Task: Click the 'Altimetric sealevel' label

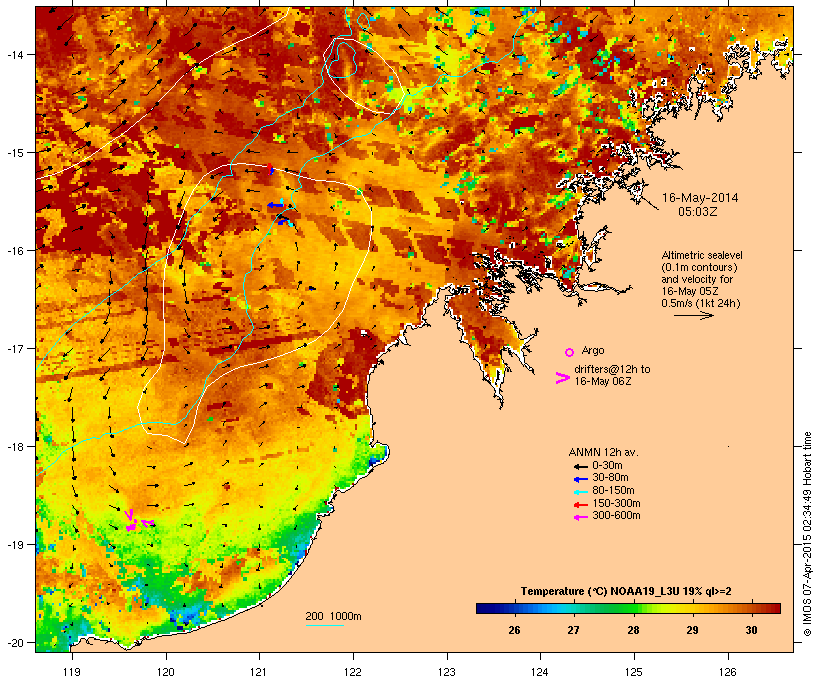Action: click(702, 255)
